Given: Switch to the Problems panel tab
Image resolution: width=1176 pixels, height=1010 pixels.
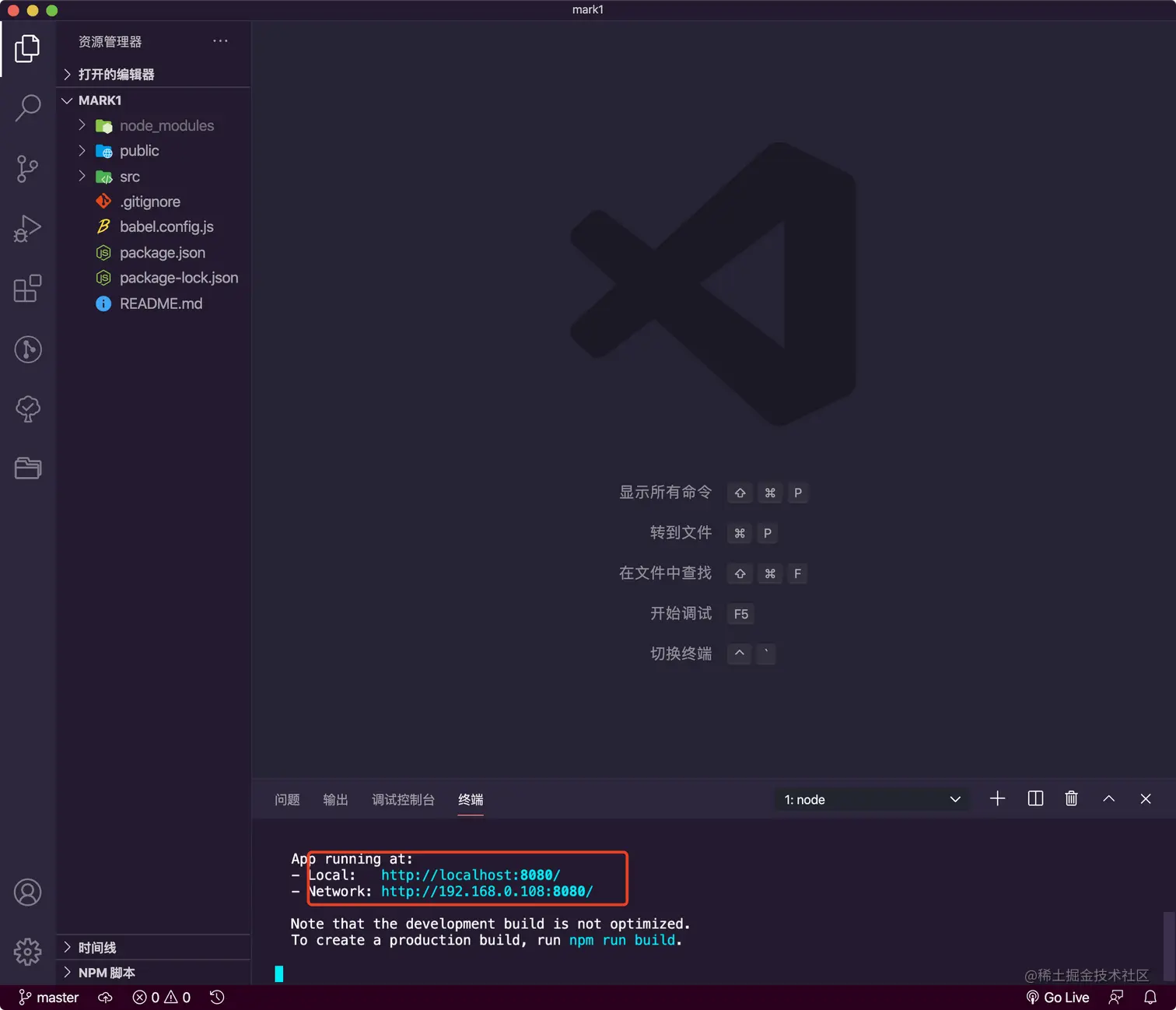Looking at the screenshot, I should (x=287, y=800).
